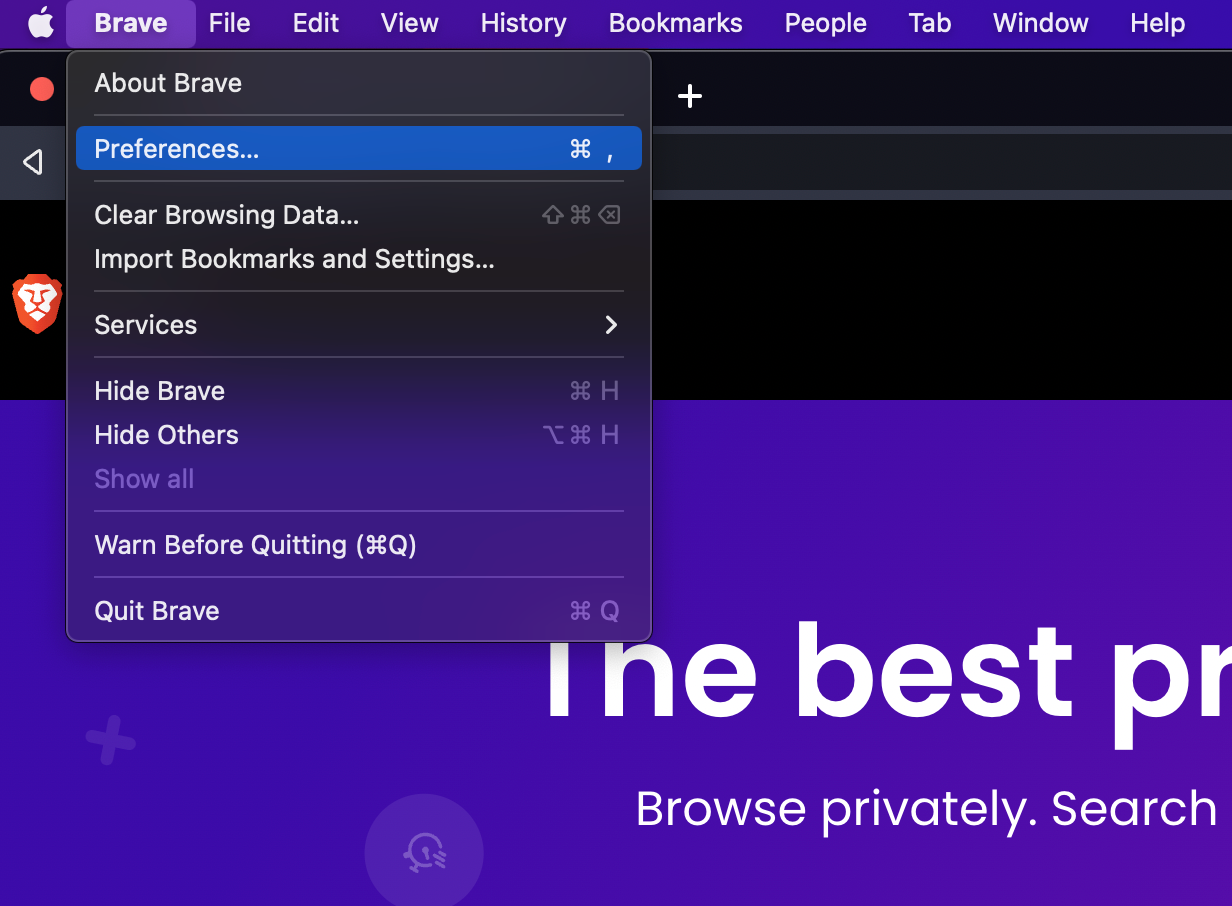Open the Bookmarks menu

676,23
